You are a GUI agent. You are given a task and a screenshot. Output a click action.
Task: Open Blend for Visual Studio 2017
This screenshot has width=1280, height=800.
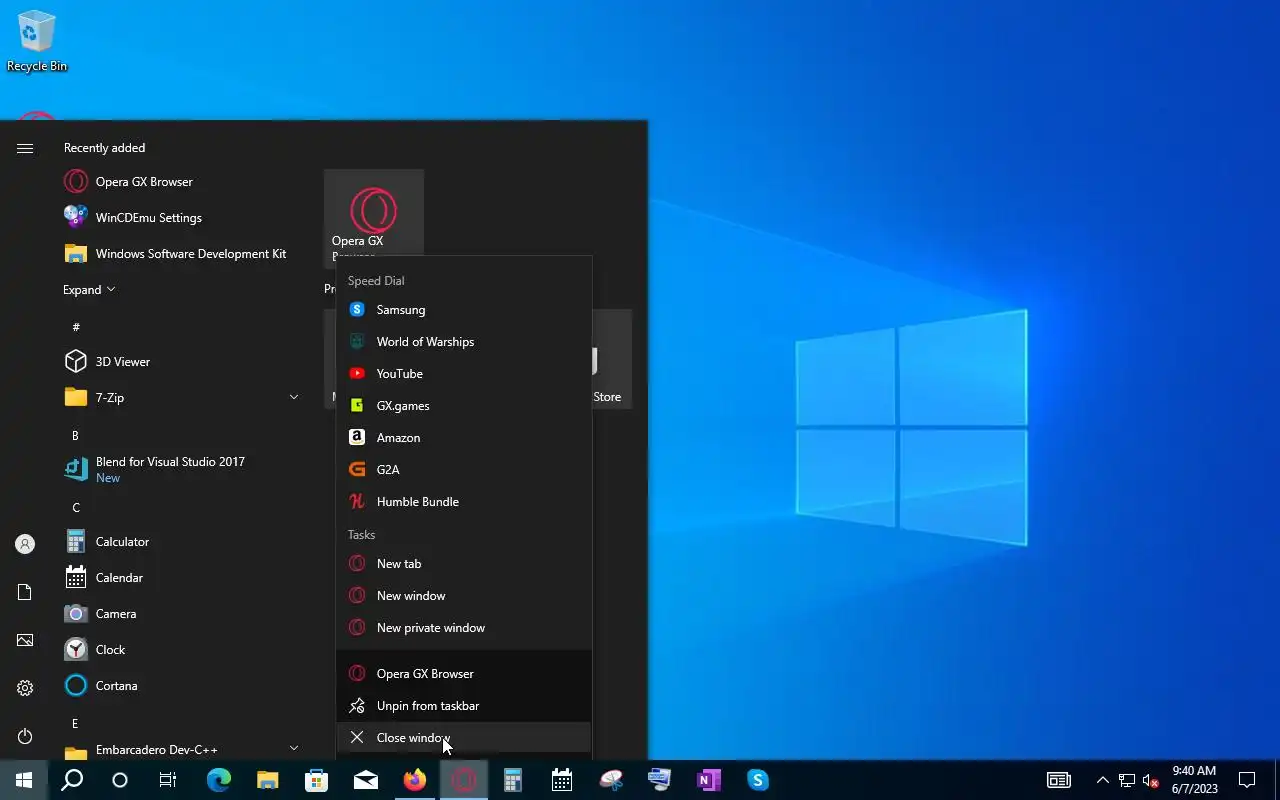180,470
